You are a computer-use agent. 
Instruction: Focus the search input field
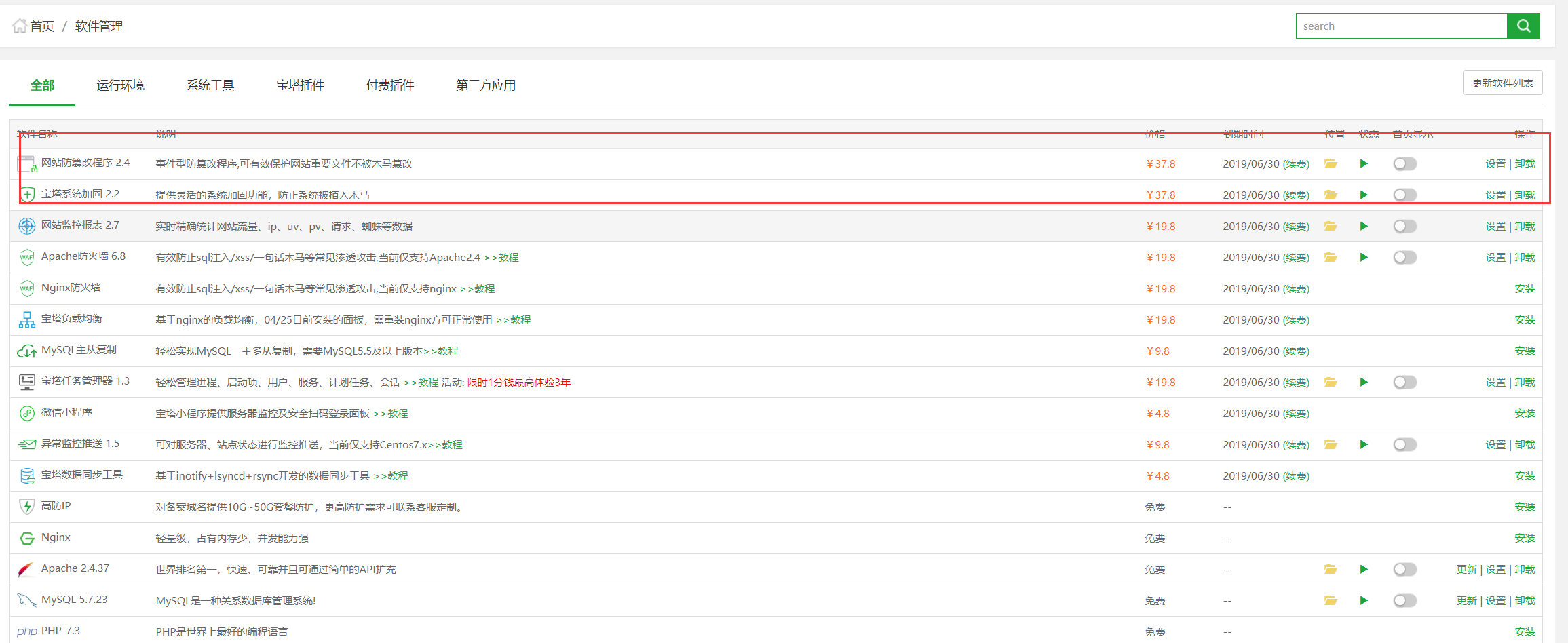(x=1401, y=26)
